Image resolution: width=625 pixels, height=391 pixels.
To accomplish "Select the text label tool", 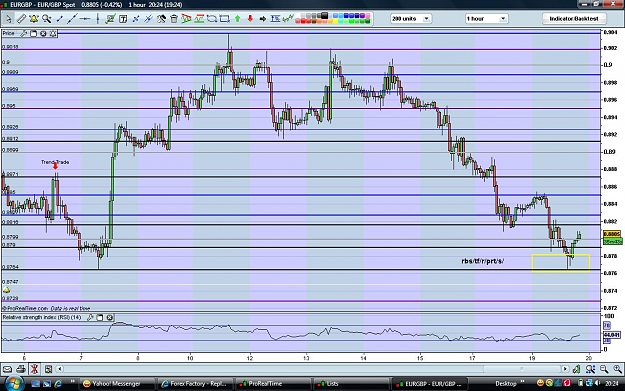I will tap(123, 18).
